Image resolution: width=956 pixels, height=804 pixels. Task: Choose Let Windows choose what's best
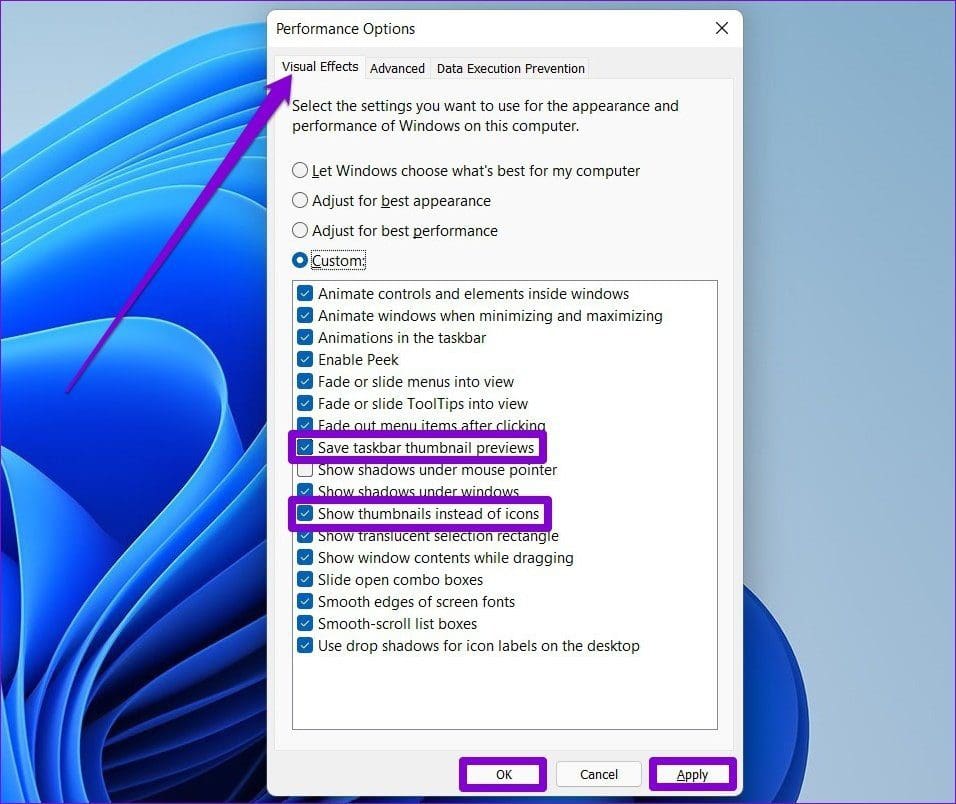(x=299, y=171)
